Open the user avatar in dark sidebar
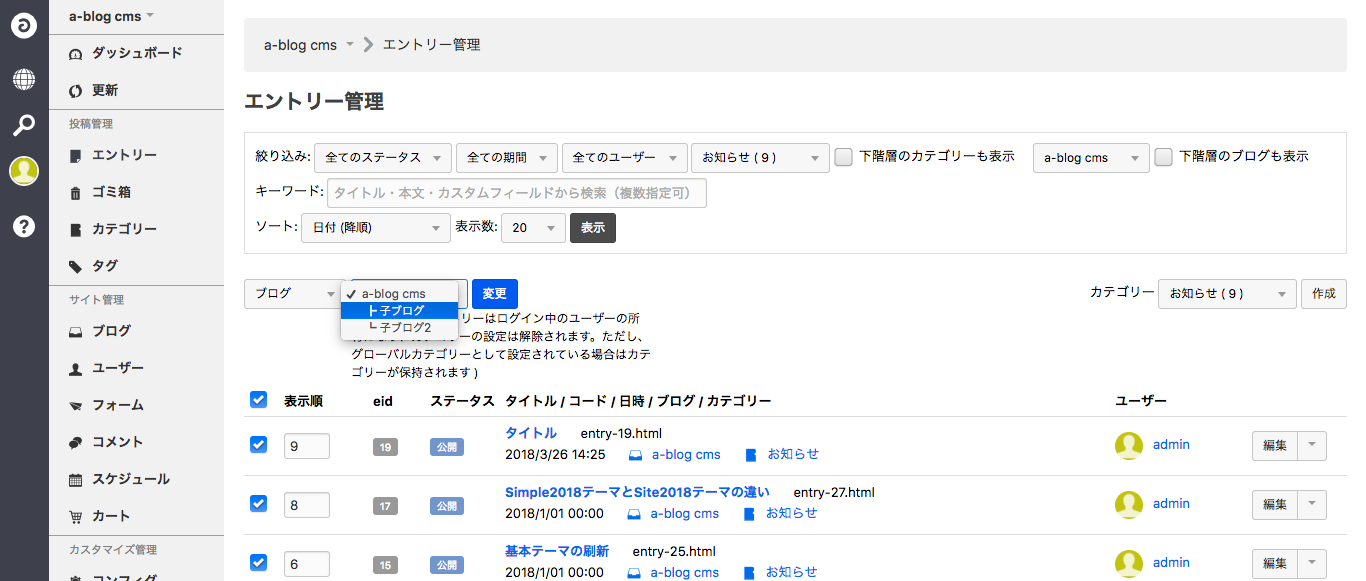 pyautogui.click(x=24, y=171)
